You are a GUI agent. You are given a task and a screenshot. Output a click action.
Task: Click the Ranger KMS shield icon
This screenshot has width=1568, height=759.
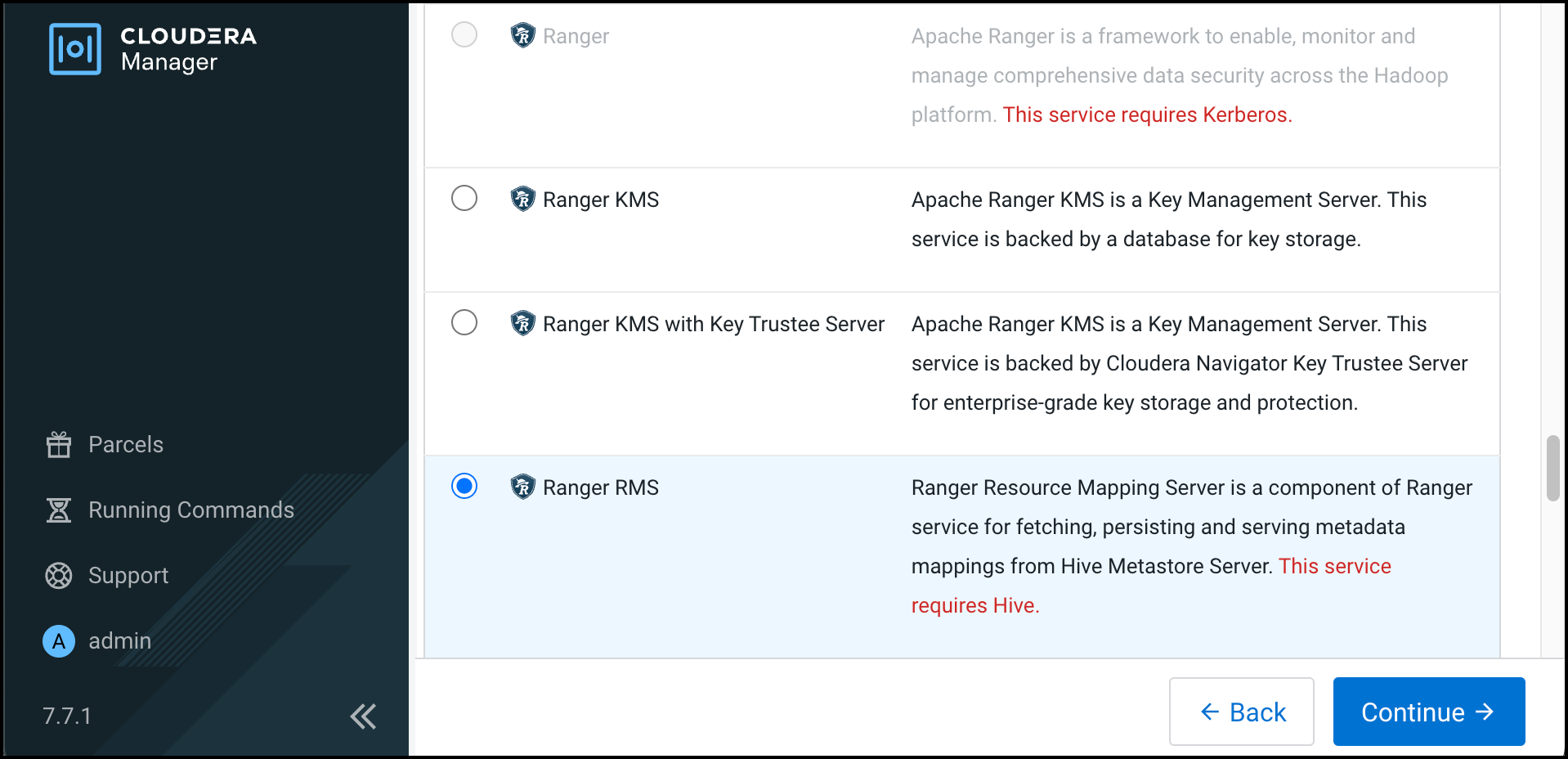tap(522, 199)
